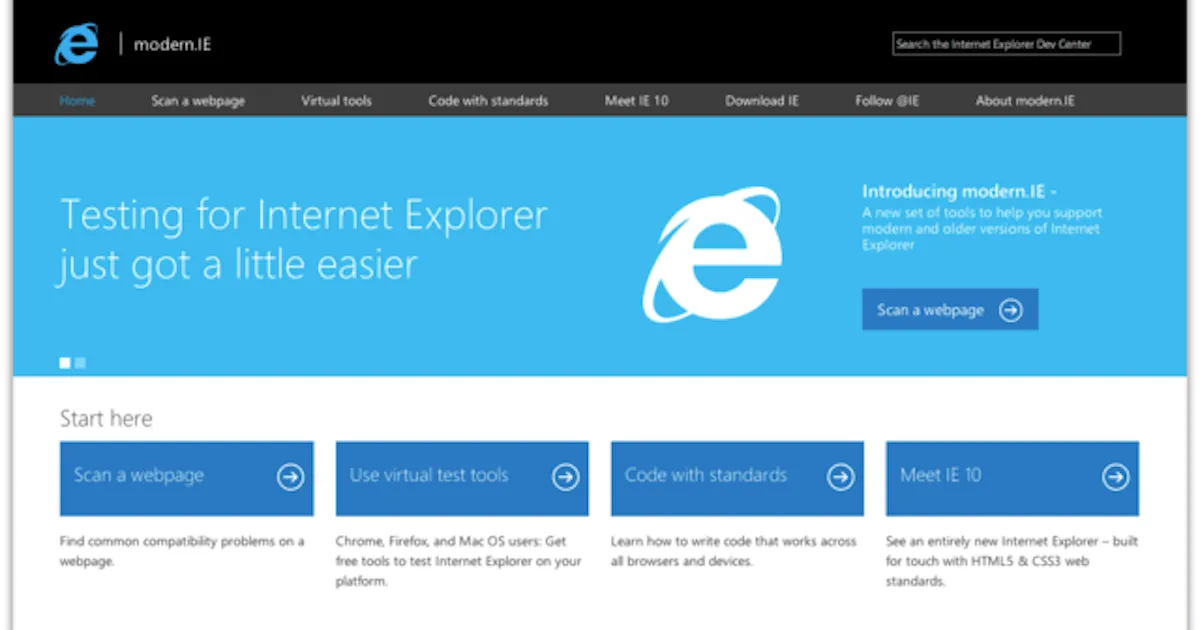Click the arrow icon on the Code with standards tile
The image size is (1200, 630).
[x=841, y=478]
